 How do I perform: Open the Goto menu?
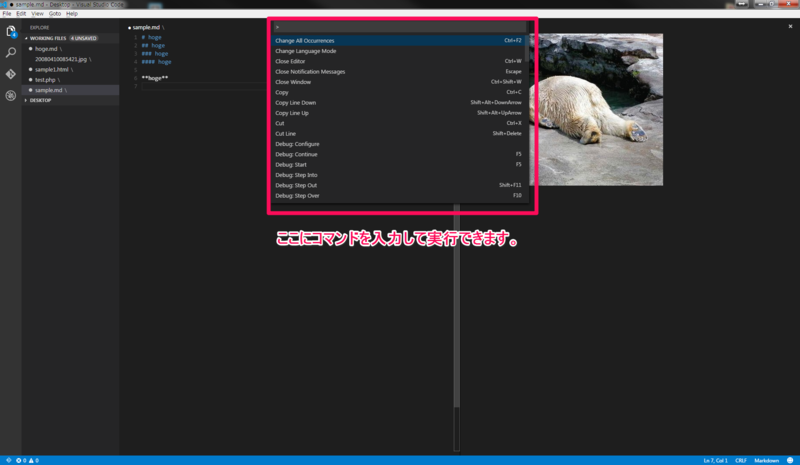pos(55,14)
